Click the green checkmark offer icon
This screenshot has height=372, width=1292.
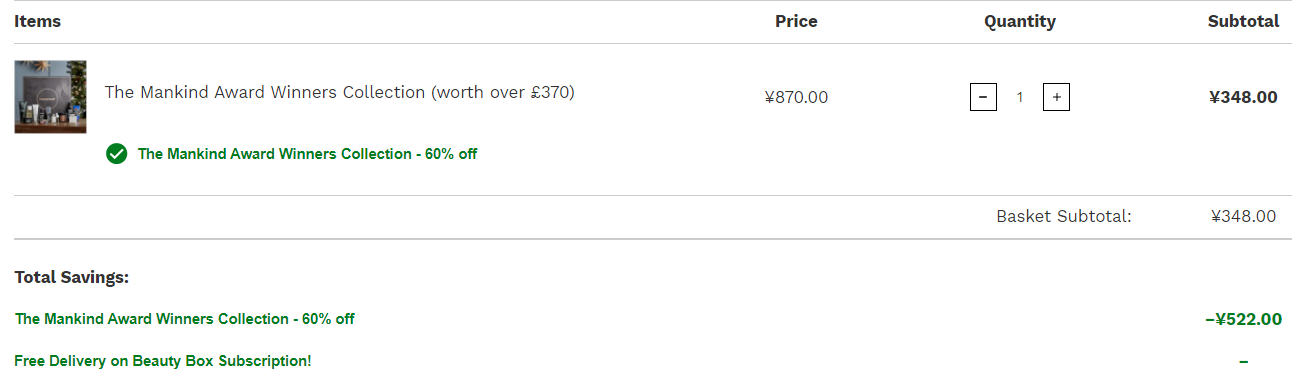[117, 154]
